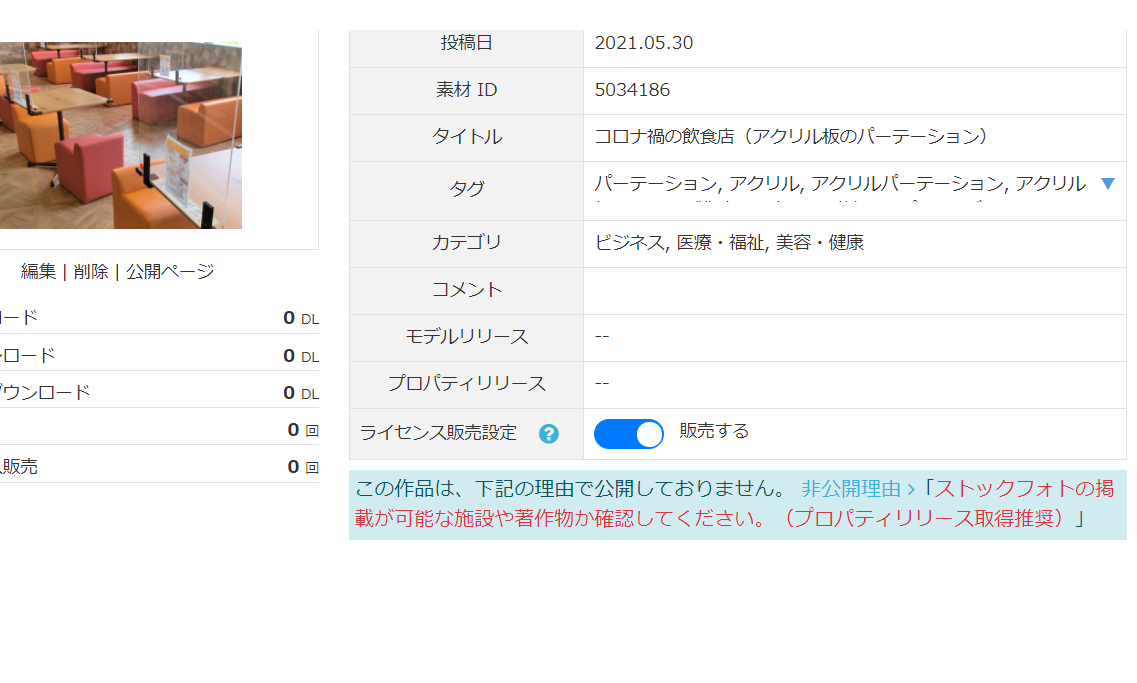This screenshot has width=1137, height=683.
Task: Click the モデルリリース label
Action: (466, 336)
